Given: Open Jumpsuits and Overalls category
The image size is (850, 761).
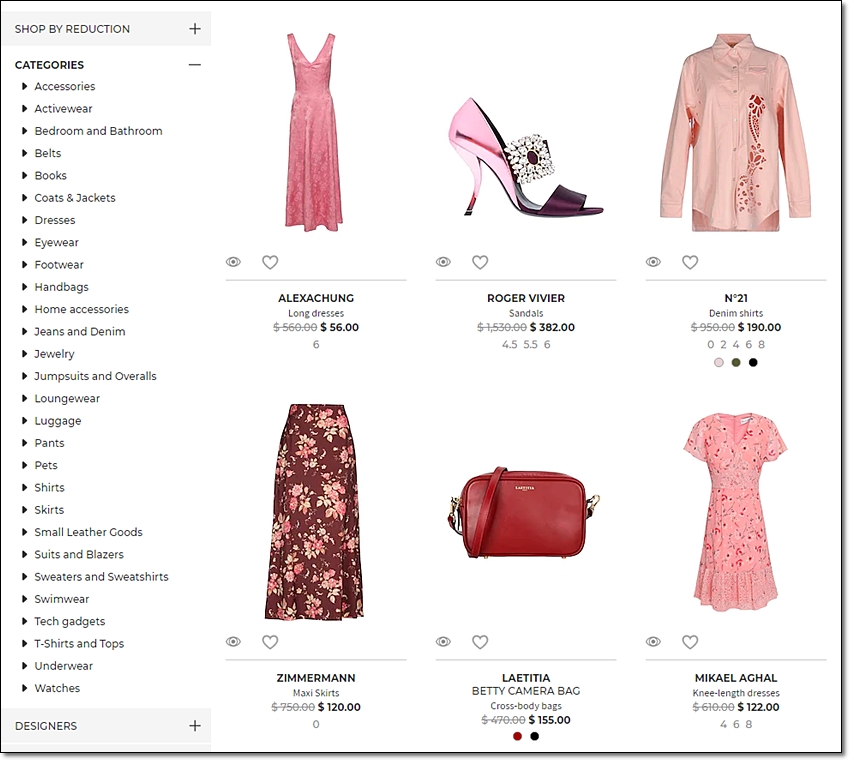Looking at the screenshot, I should click(95, 376).
